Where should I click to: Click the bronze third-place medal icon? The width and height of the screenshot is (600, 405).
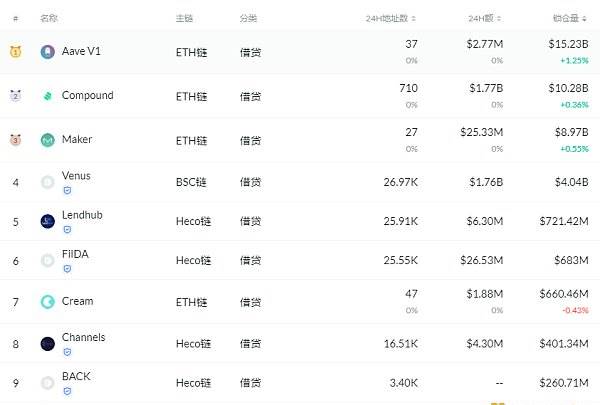(x=15, y=140)
